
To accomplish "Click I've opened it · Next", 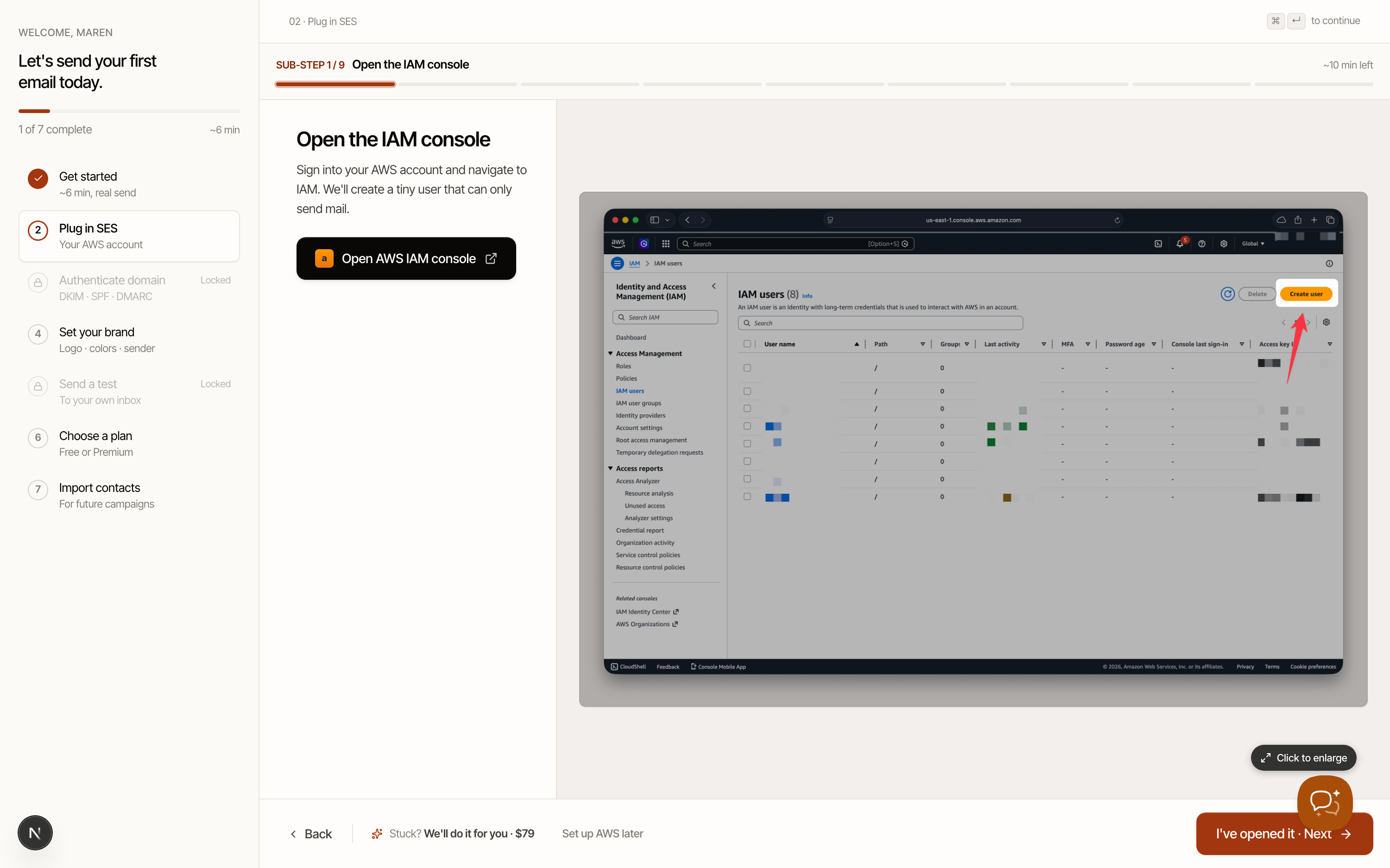I will point(1284,834).
